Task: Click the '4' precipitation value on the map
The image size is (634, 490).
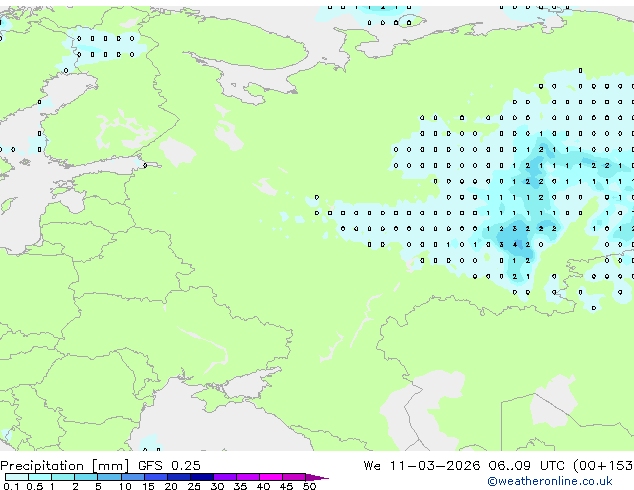Action: tap(515, 245)
